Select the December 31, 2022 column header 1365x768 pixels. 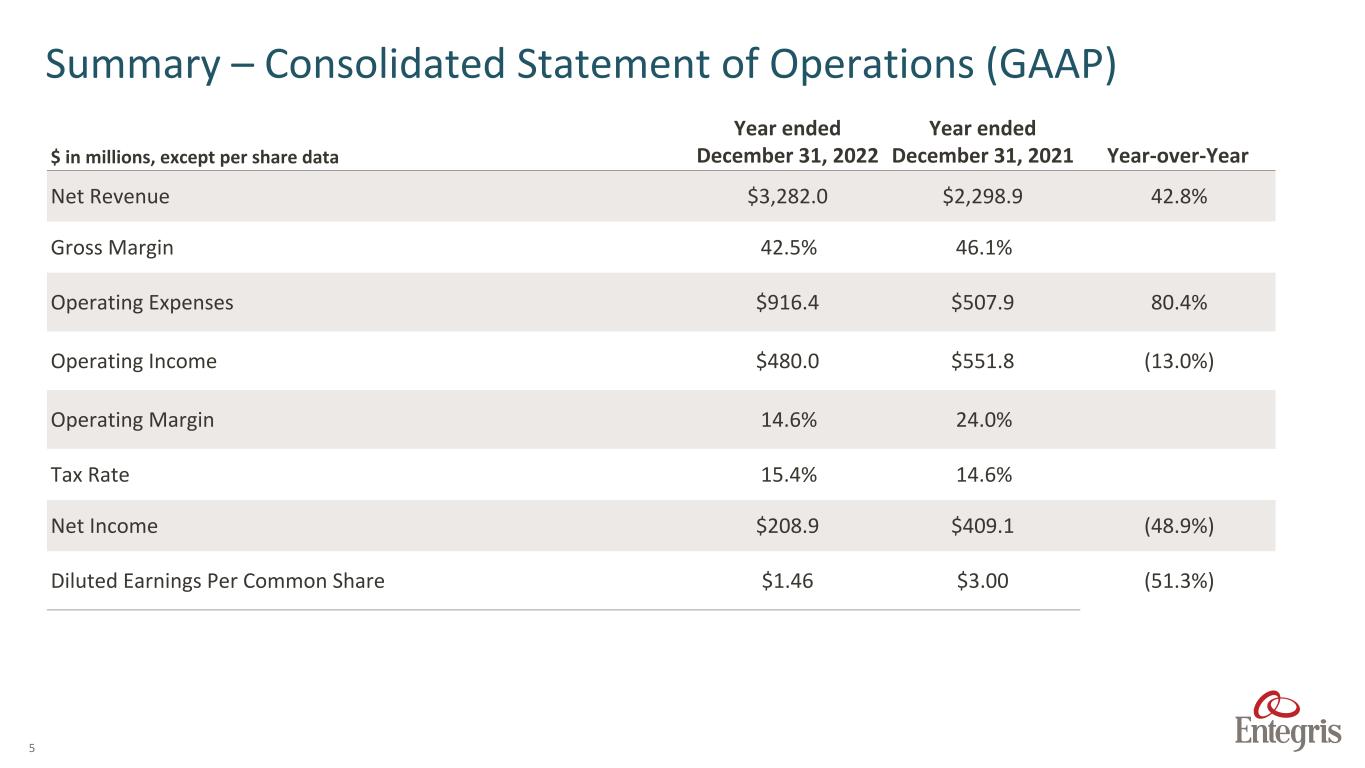tap(787, 143)
